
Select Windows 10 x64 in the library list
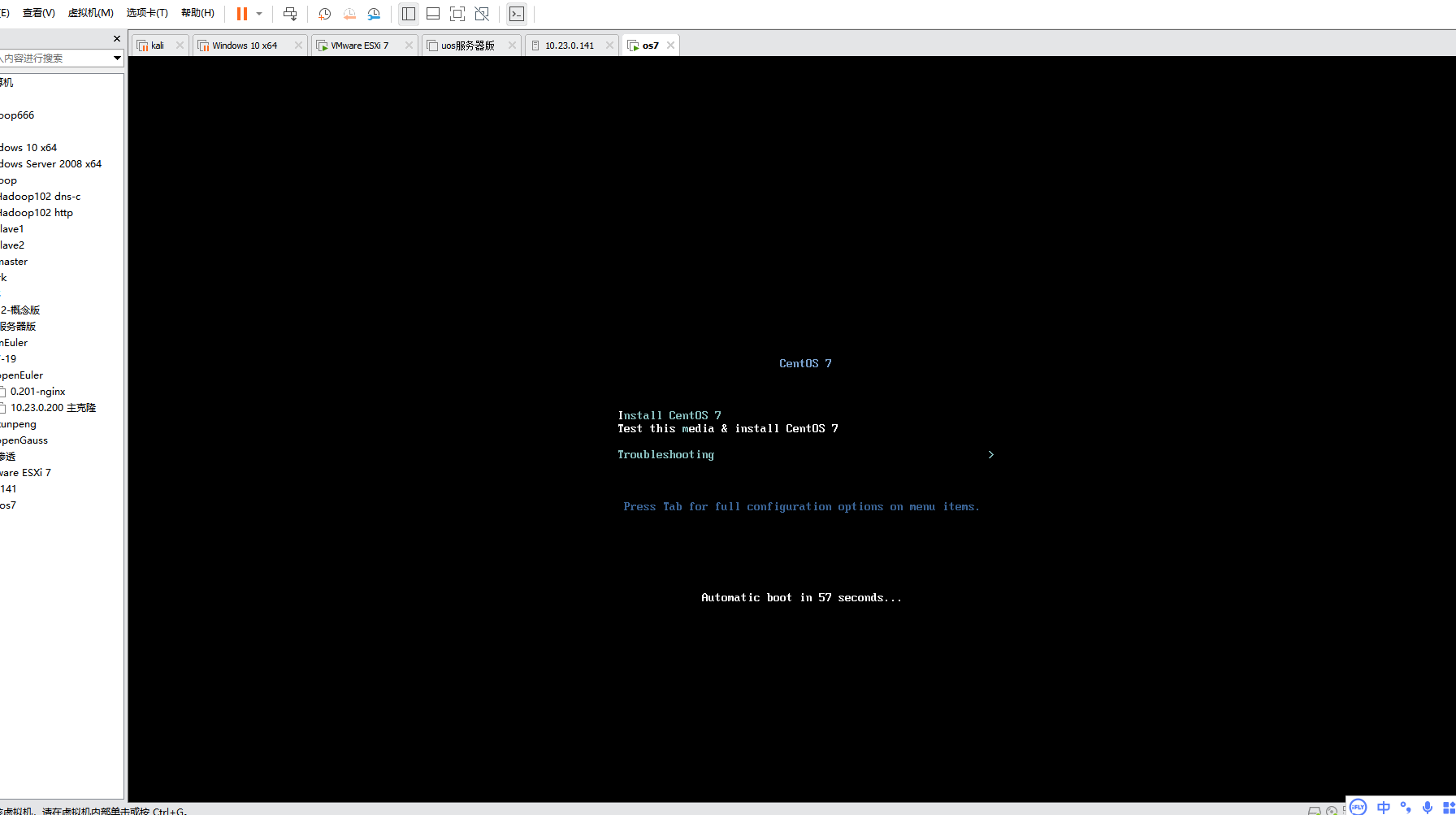28,148
